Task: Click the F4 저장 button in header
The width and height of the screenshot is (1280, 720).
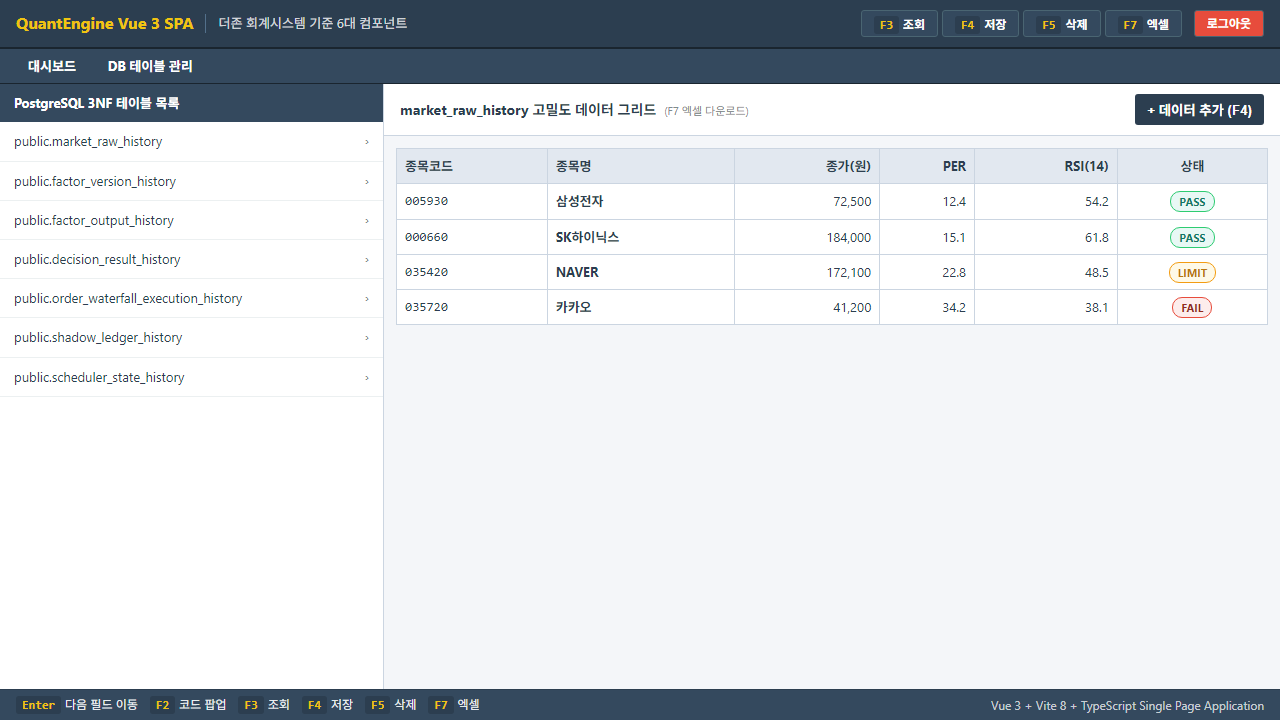Action: tap(980, 24)
